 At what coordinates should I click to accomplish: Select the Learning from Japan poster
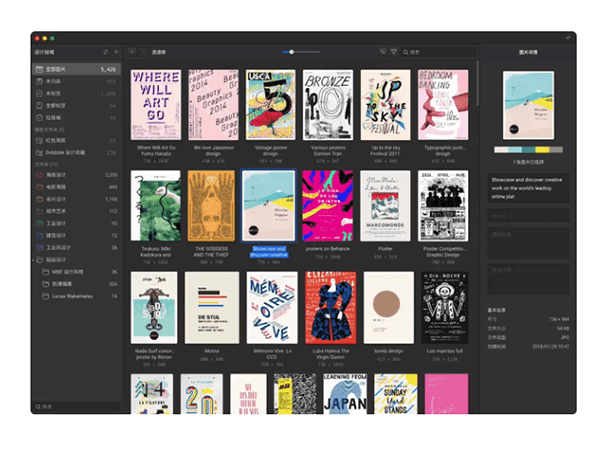pos(345,394)
